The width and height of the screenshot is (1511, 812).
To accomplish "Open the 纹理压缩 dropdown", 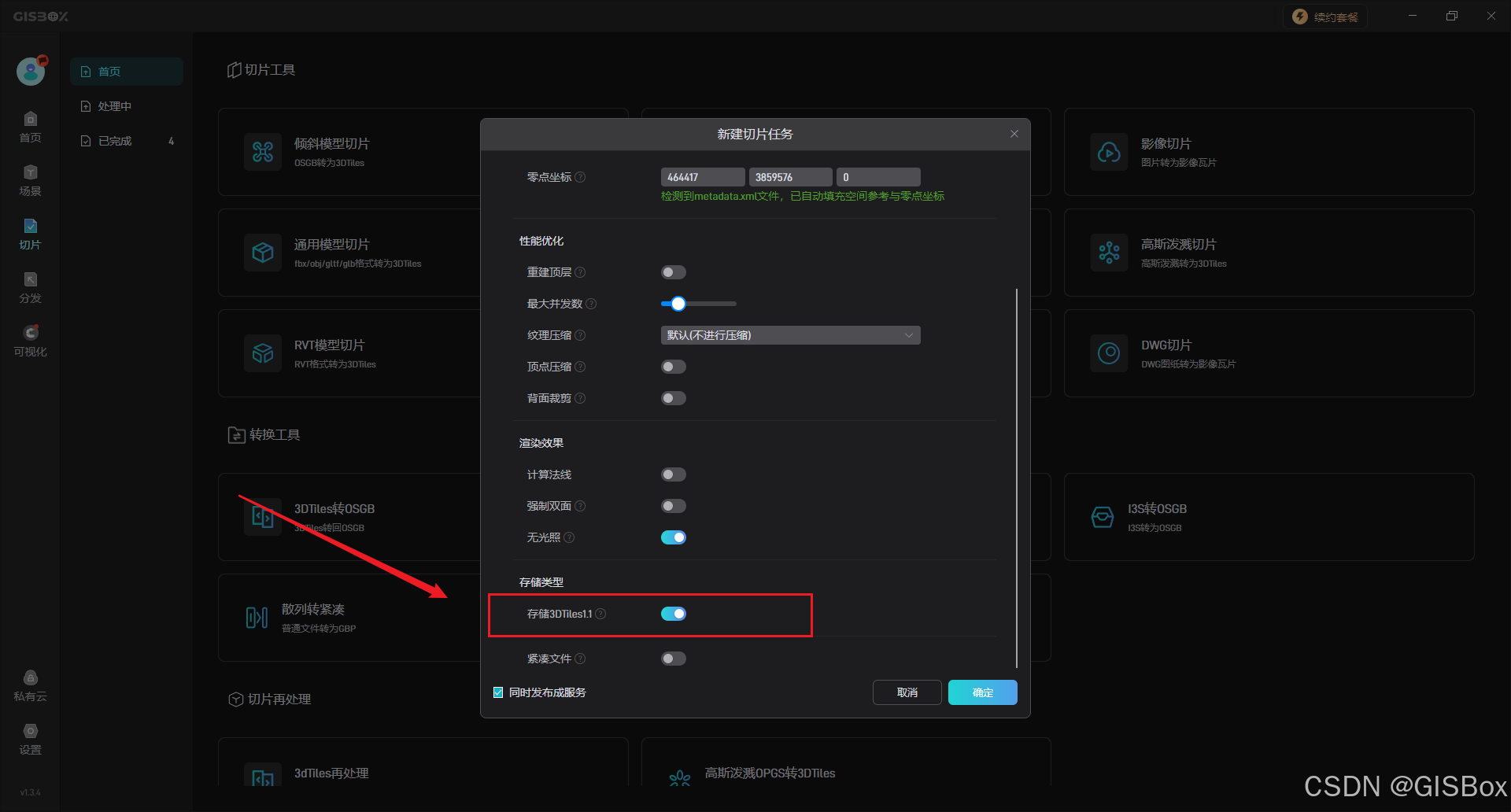I will pos(790,335).
